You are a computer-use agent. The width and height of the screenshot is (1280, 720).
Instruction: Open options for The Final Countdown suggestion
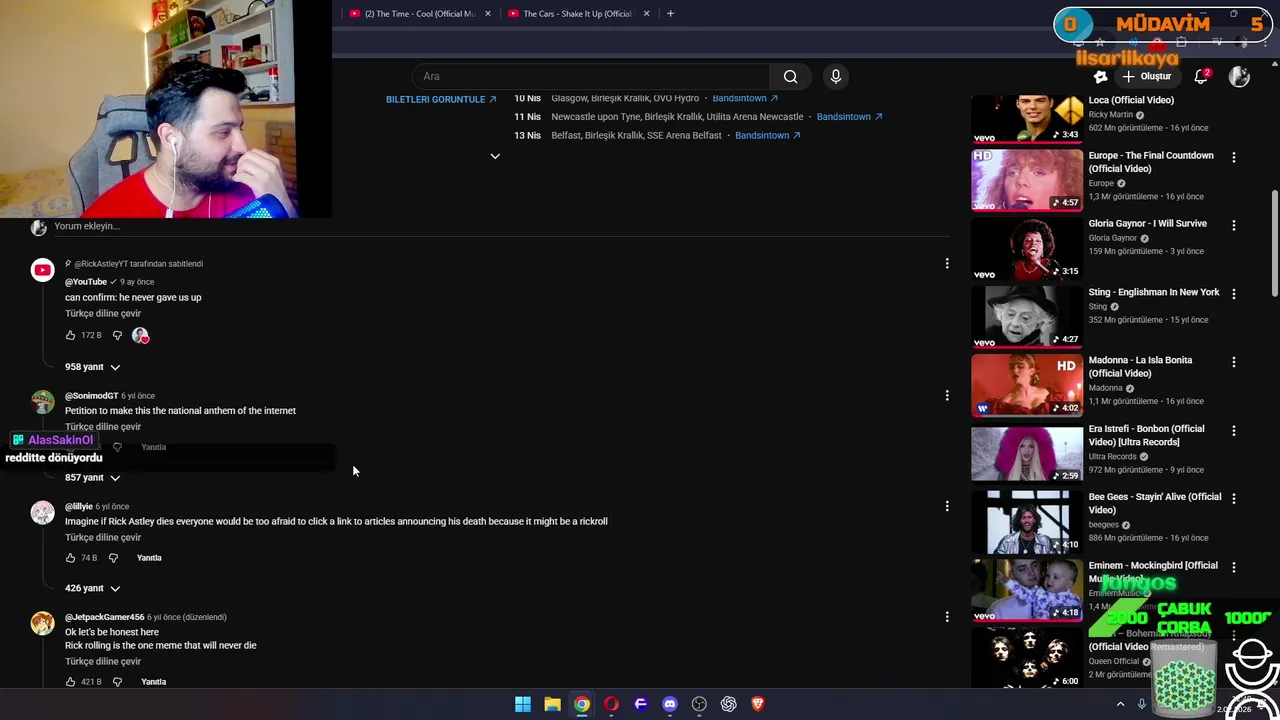pos(1233,157)
